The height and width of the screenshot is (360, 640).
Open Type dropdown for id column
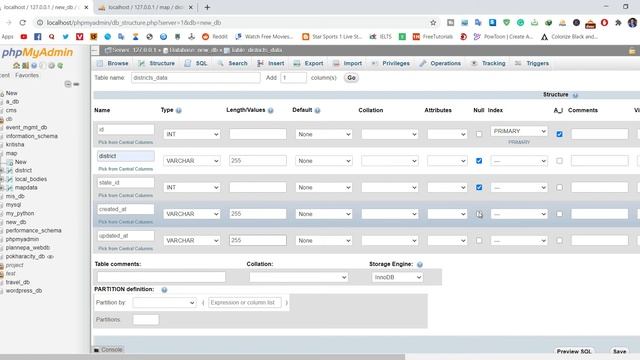pyautogui.click(x=192, y=134)
